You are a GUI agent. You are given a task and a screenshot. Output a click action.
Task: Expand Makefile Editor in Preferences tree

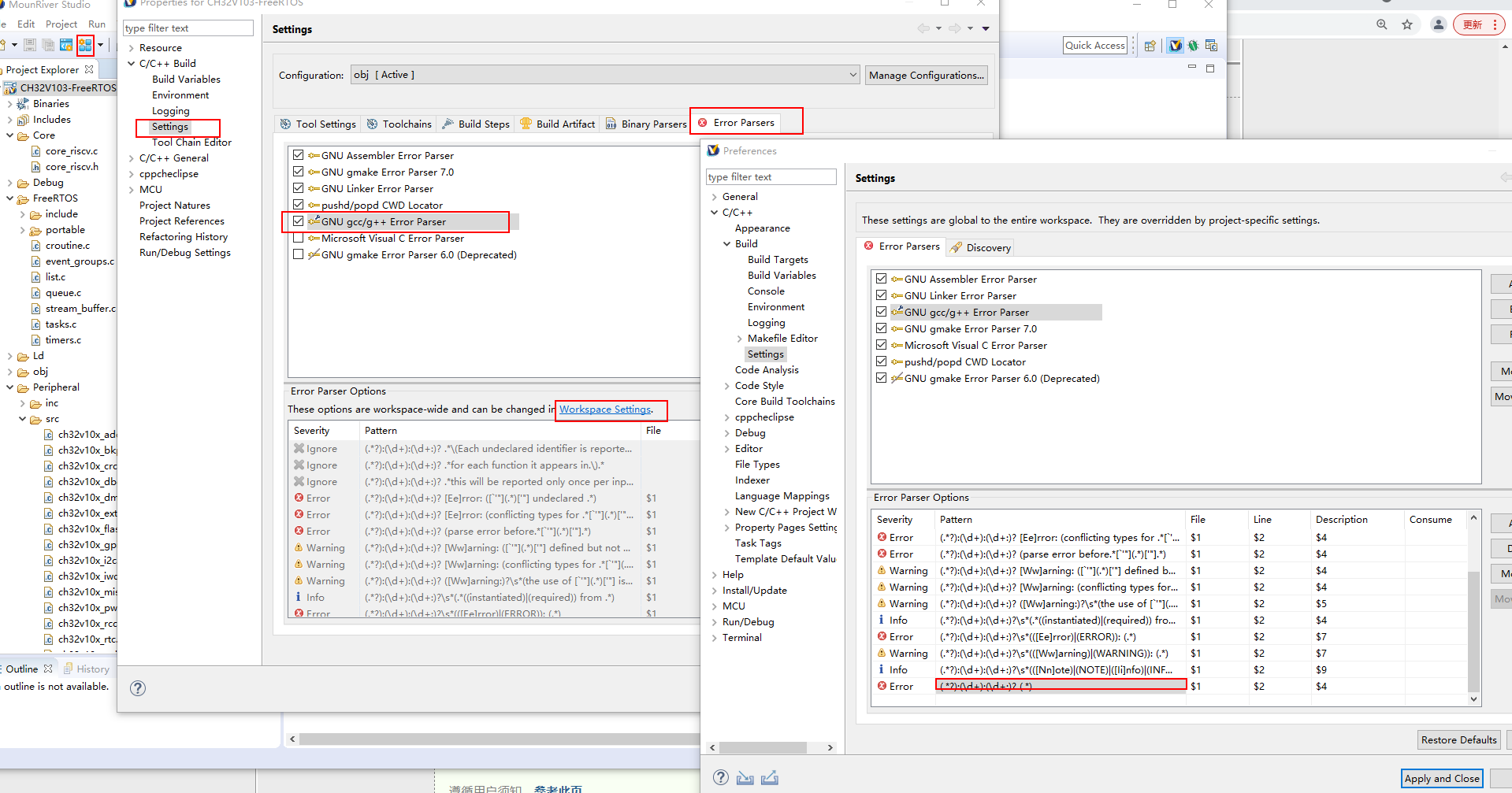coord(740,339)
